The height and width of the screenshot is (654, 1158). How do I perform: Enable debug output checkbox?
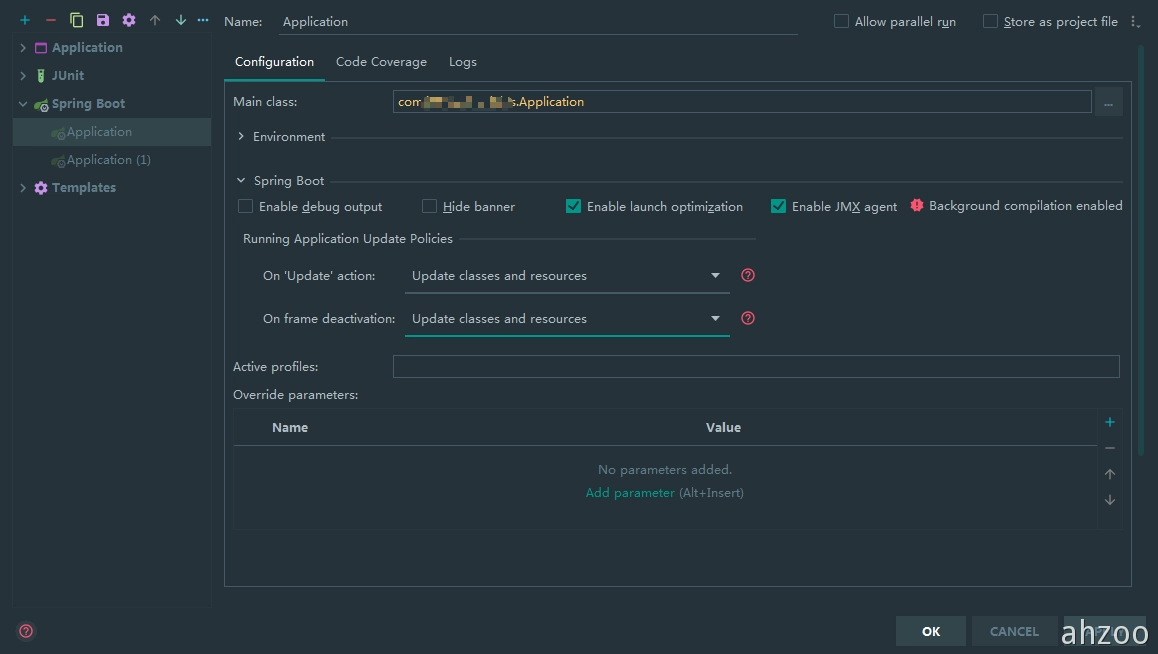(246, 206)
